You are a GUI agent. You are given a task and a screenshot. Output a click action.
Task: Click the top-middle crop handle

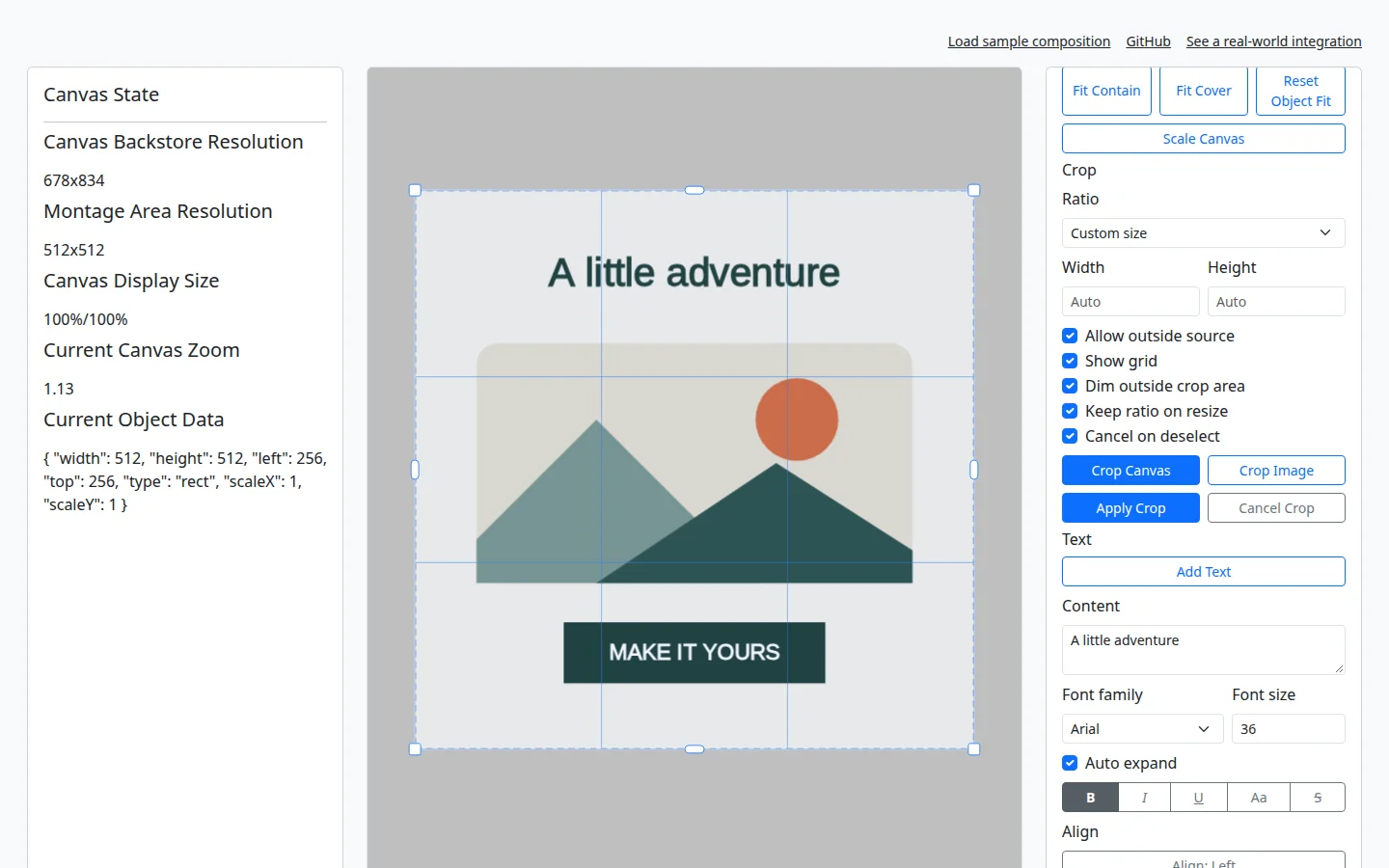694,191
